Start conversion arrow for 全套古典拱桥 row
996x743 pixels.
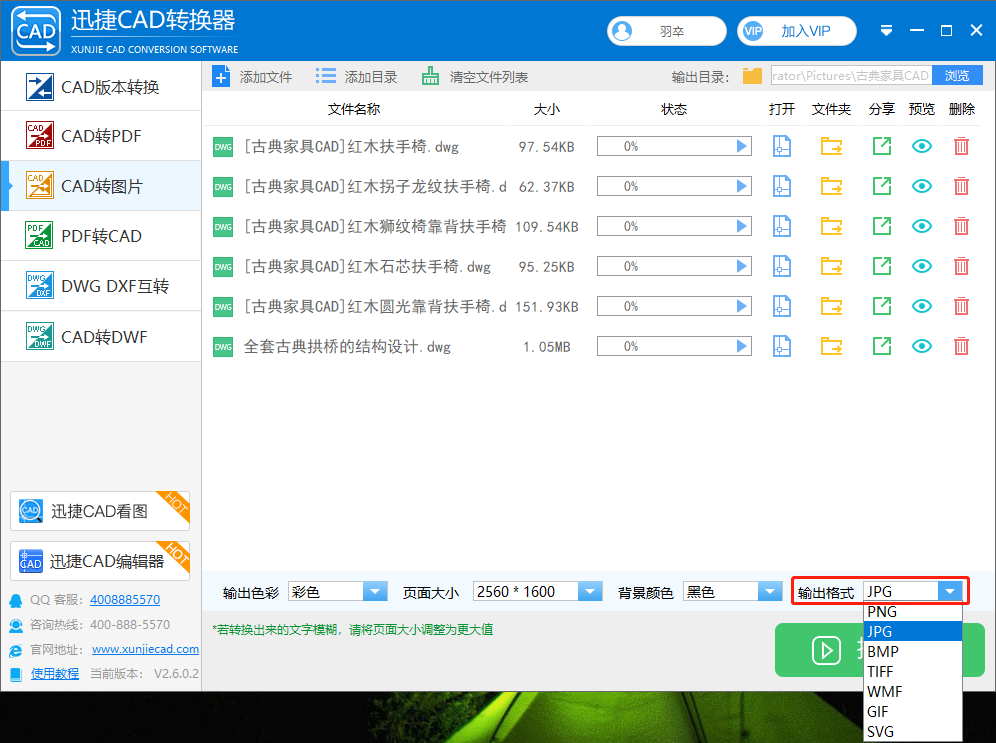point(741,346)
